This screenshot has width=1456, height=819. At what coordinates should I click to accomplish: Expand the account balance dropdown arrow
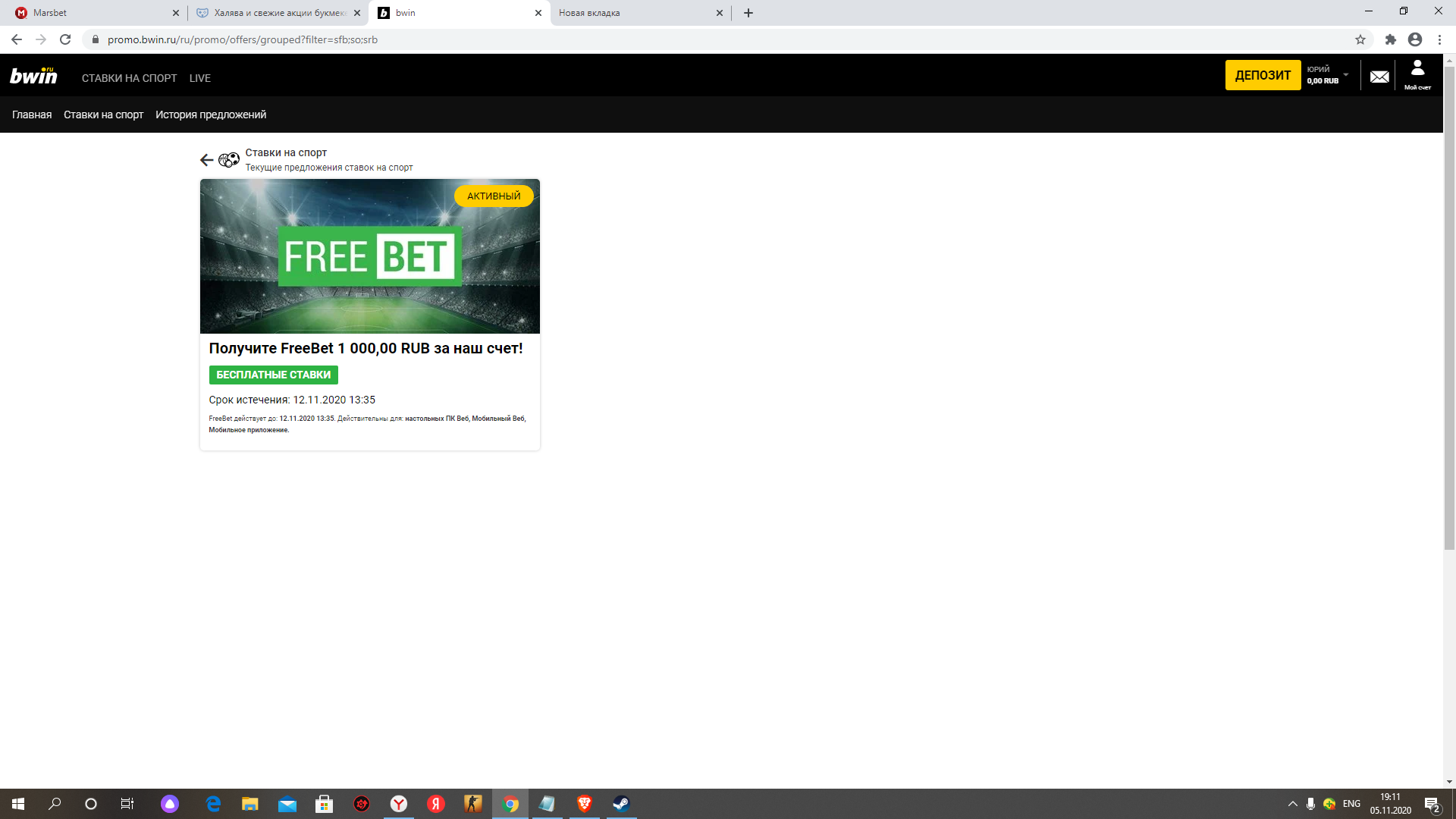tap(1346, 75)
